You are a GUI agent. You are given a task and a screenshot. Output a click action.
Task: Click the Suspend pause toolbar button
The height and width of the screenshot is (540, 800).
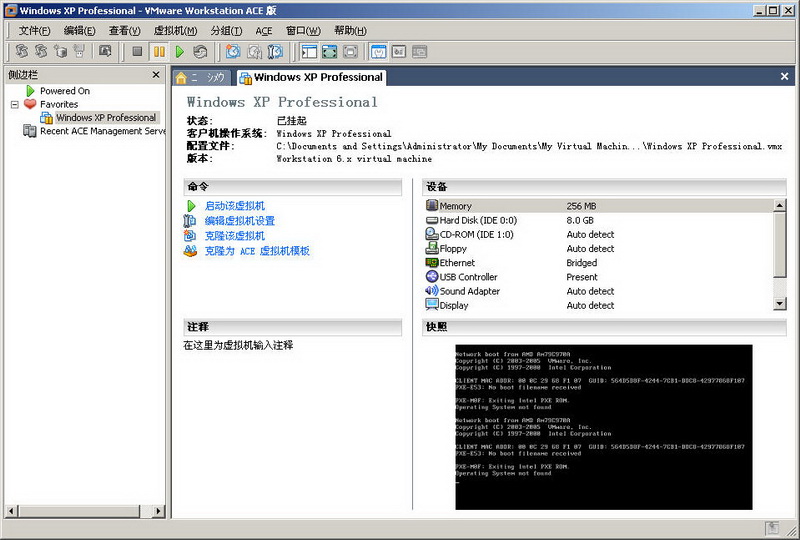159,52
